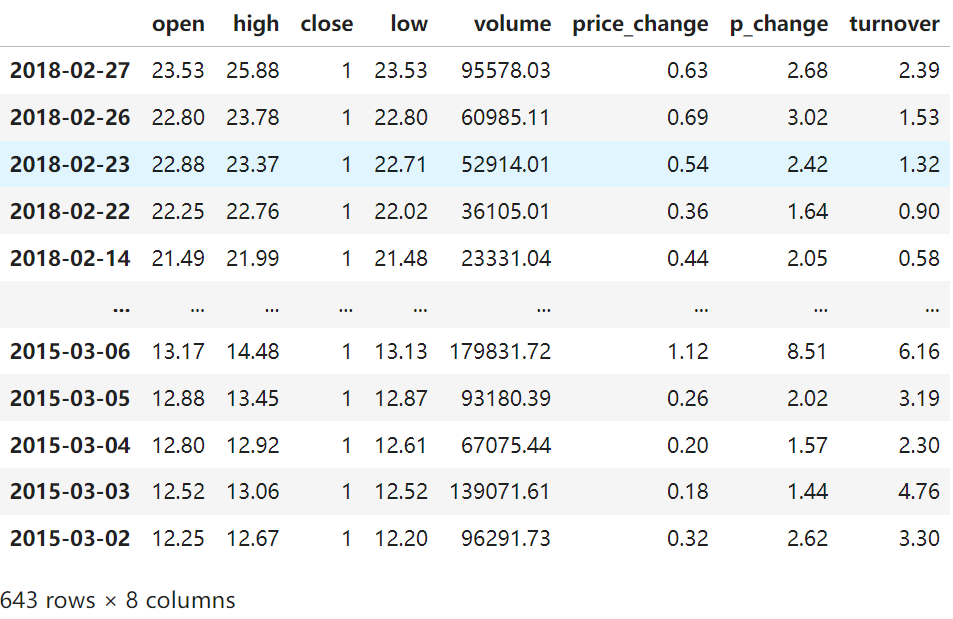This screenshot has width=953, height=619.
Task: Click the 2015-03-06 row index
Action: [70, 351]
